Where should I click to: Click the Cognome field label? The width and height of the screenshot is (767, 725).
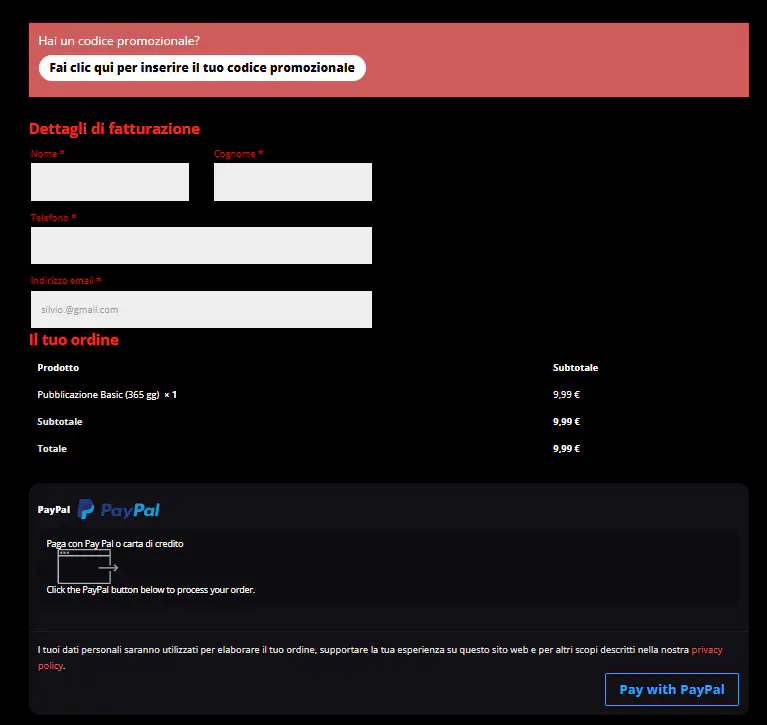click(238, 154)
